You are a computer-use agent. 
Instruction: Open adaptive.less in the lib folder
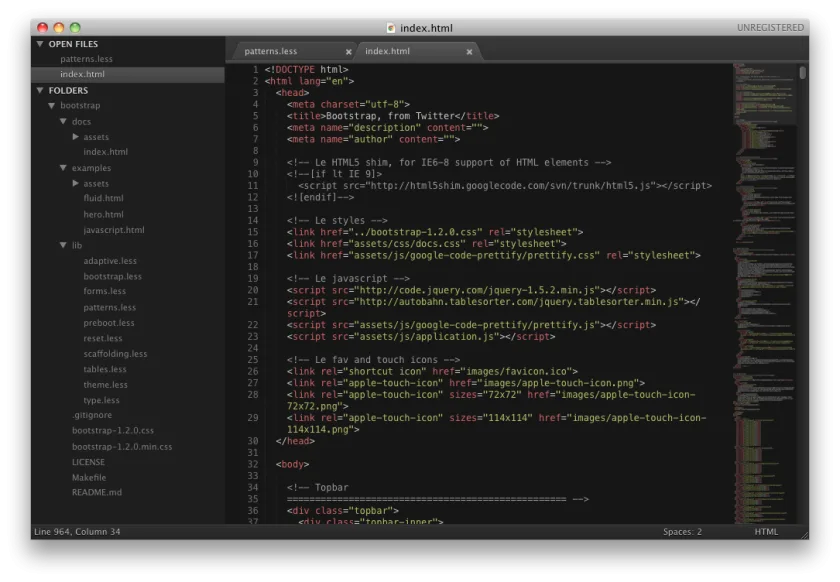pos(110,261)
